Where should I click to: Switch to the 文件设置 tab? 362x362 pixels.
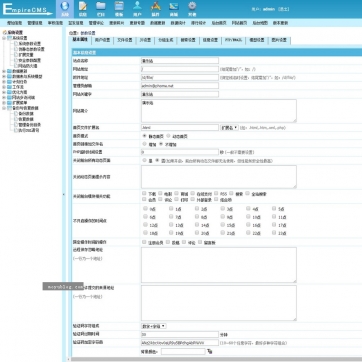coord(125,40)
